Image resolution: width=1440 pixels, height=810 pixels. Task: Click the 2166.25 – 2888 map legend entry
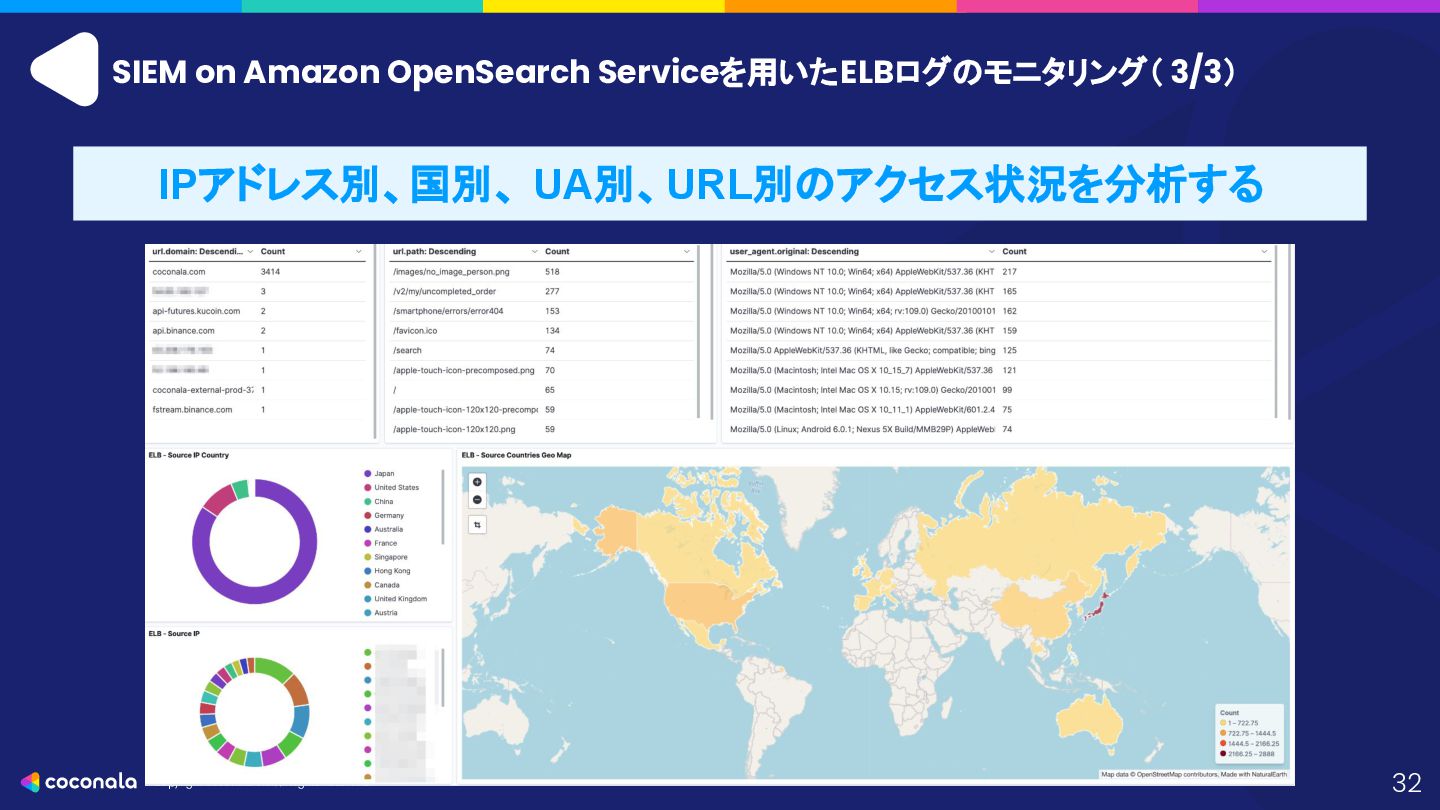[x=1247, y=754]
